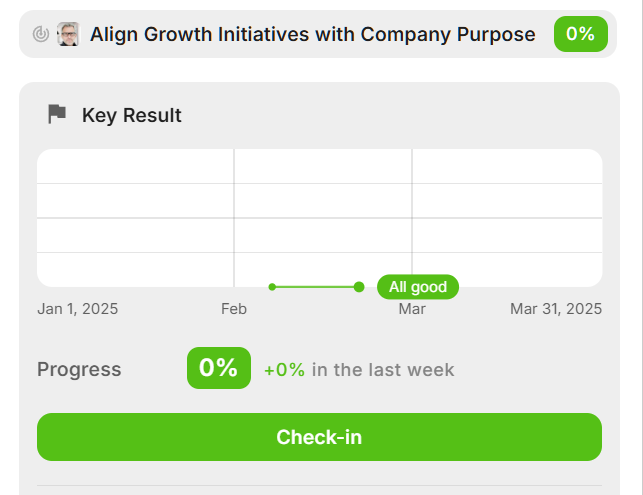Click the All good status badge
Viewport: 643px width, 495px height.
pos(418,287)
